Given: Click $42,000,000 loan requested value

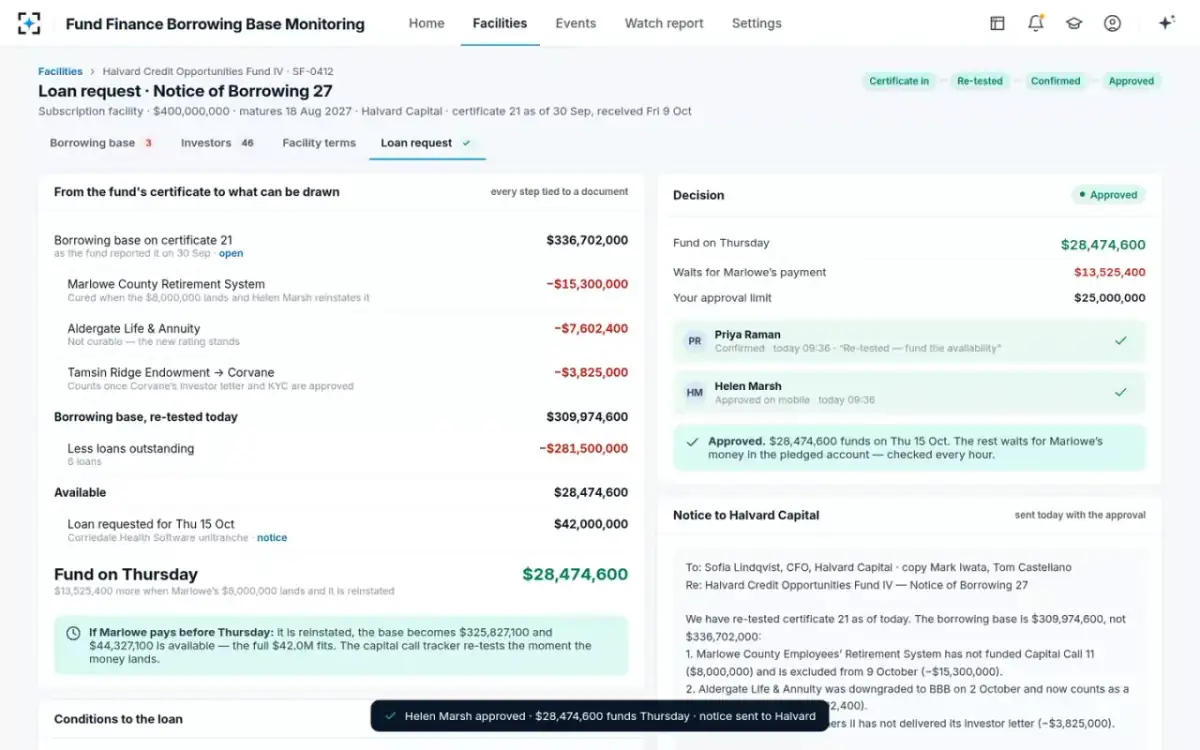Looking at the screenshot, I should point(591,524).
